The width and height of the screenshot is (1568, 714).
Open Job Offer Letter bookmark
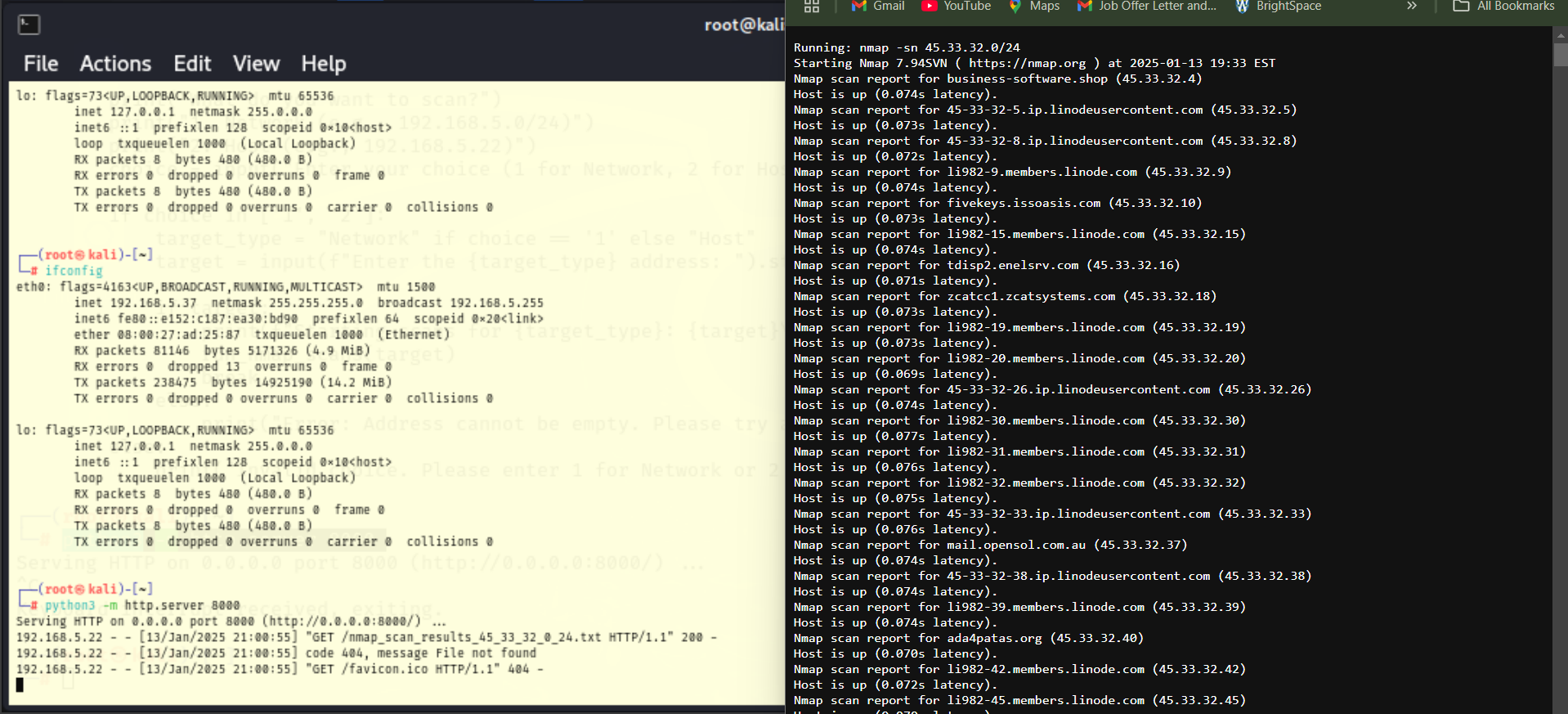click(1147, 6)
